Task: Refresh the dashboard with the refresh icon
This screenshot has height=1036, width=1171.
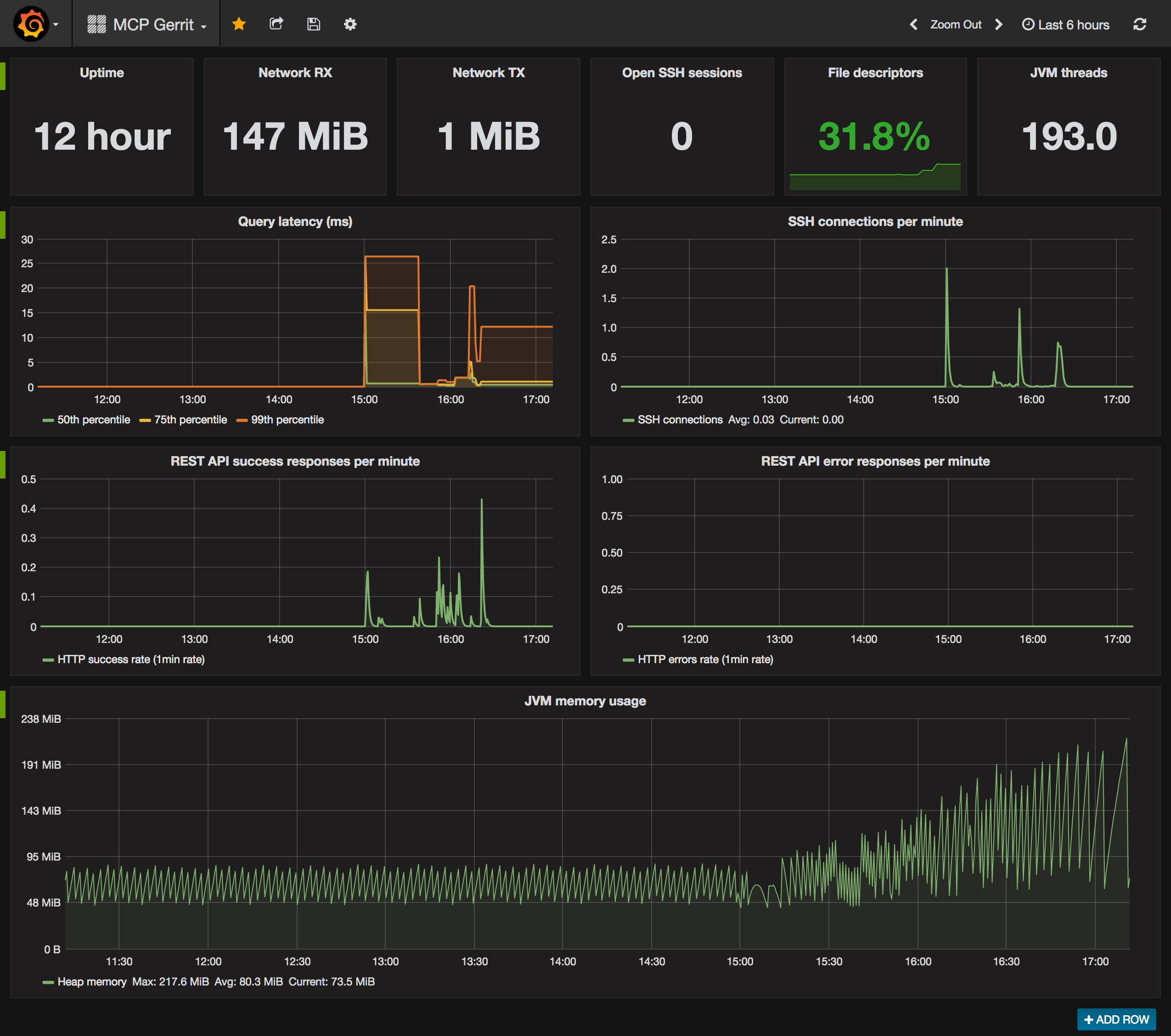Action: point(1139,25)
